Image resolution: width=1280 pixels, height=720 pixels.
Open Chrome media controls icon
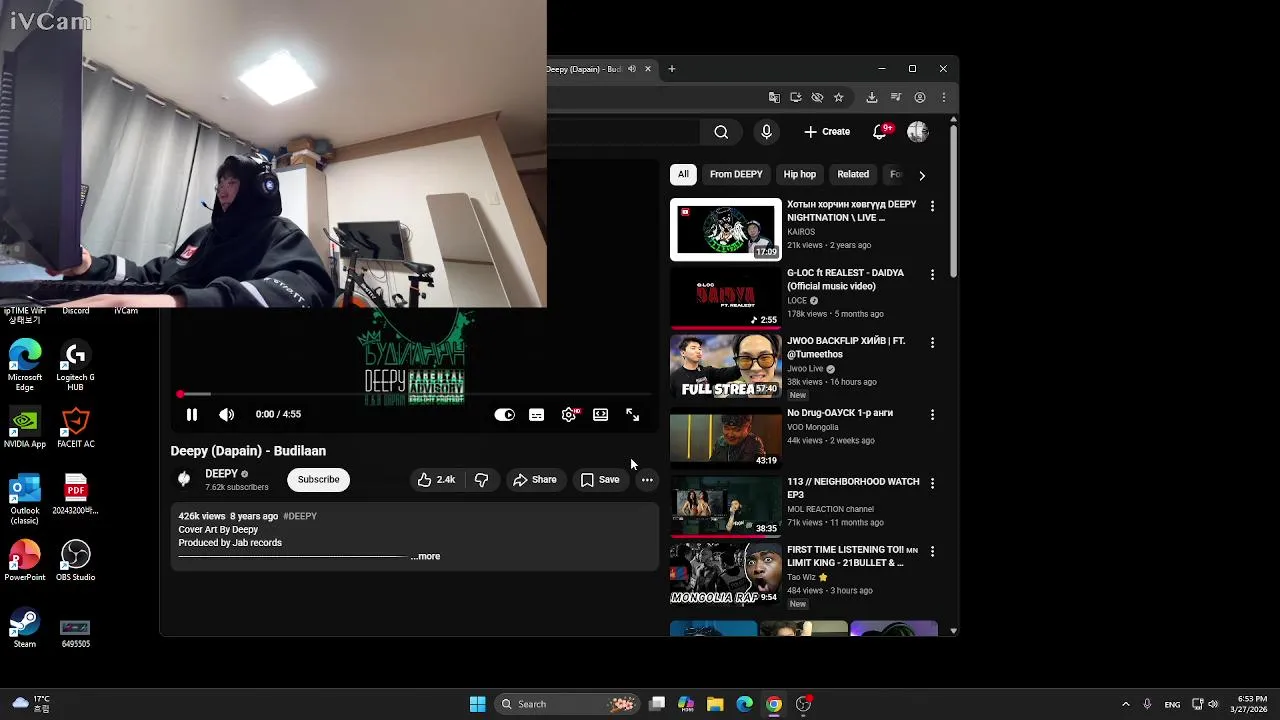point(896,97)
